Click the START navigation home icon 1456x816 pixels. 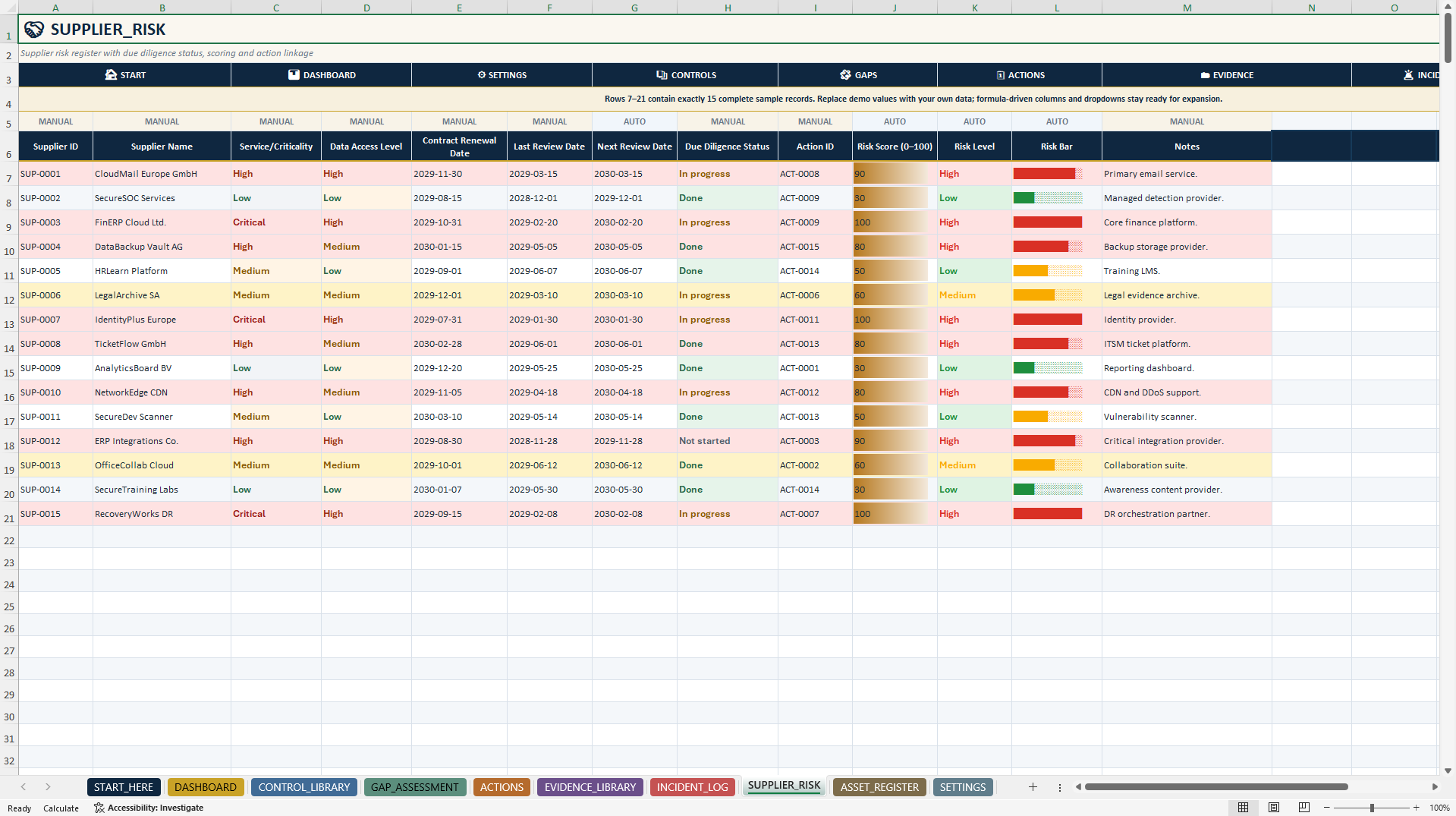click(111, 75)
